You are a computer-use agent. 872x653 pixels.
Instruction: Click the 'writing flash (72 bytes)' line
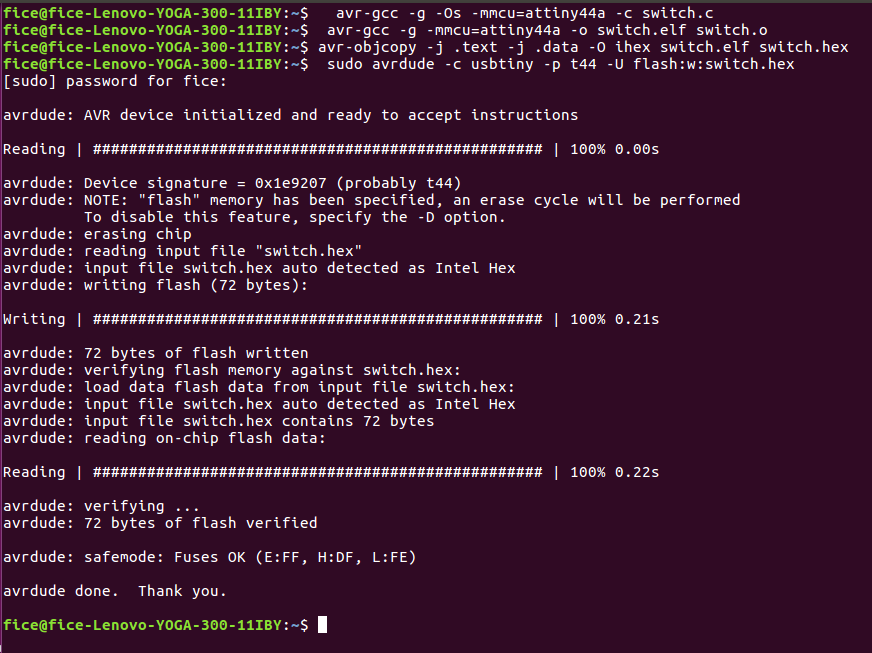196,286
